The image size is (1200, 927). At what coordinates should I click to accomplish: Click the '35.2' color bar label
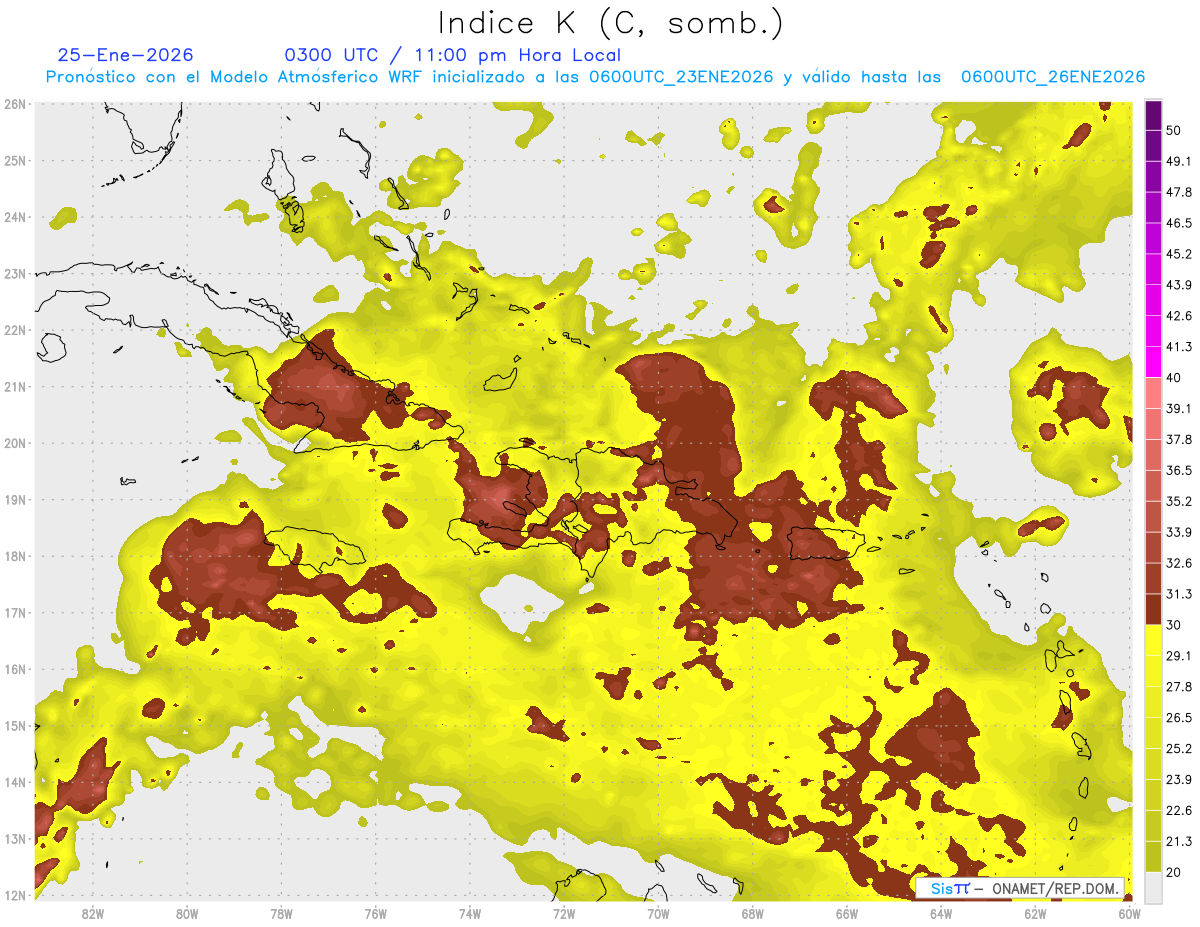(1178, 501)
